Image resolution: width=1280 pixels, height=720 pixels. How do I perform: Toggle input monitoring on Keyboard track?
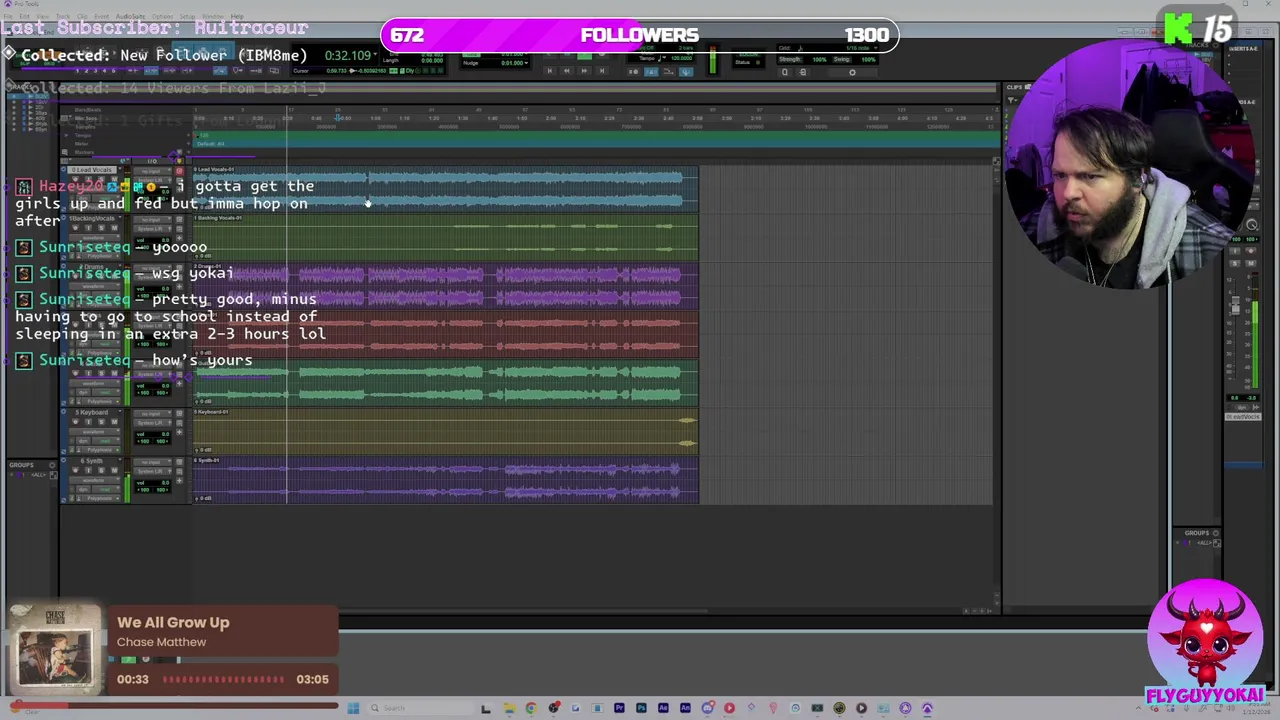(x=88, y=422)
